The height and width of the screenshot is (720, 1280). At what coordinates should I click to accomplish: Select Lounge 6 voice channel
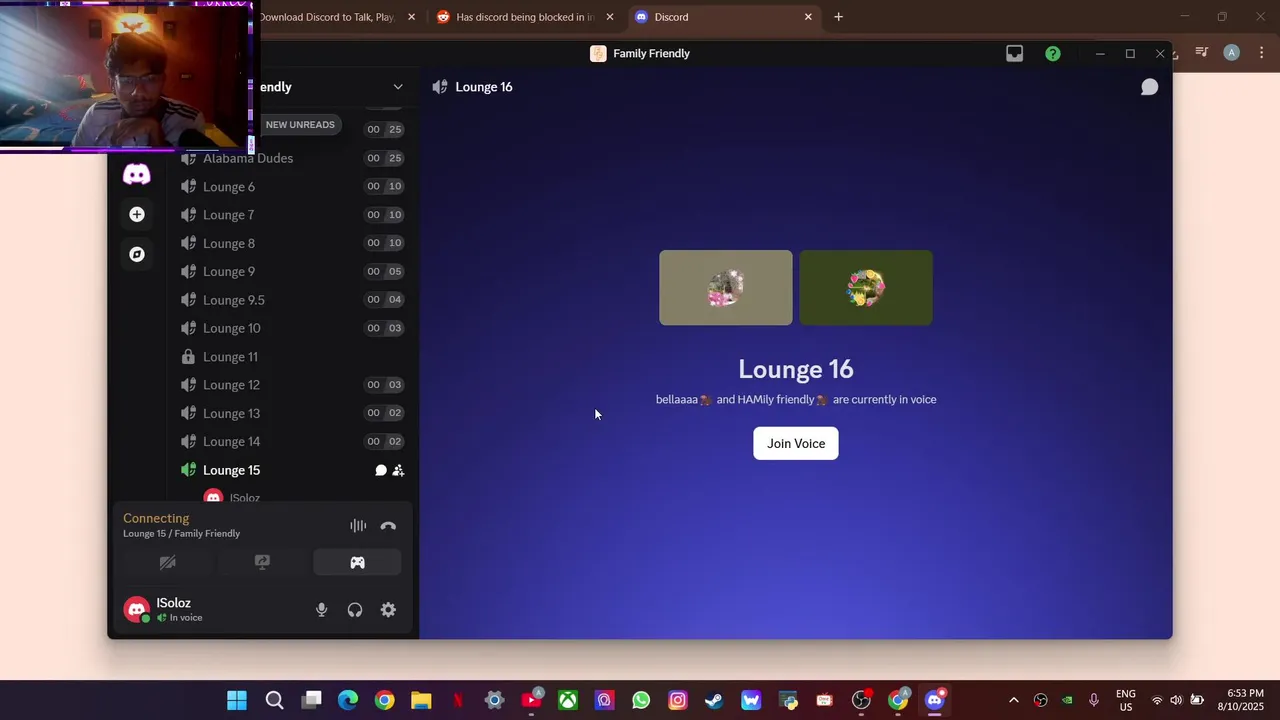coord(292,187)
